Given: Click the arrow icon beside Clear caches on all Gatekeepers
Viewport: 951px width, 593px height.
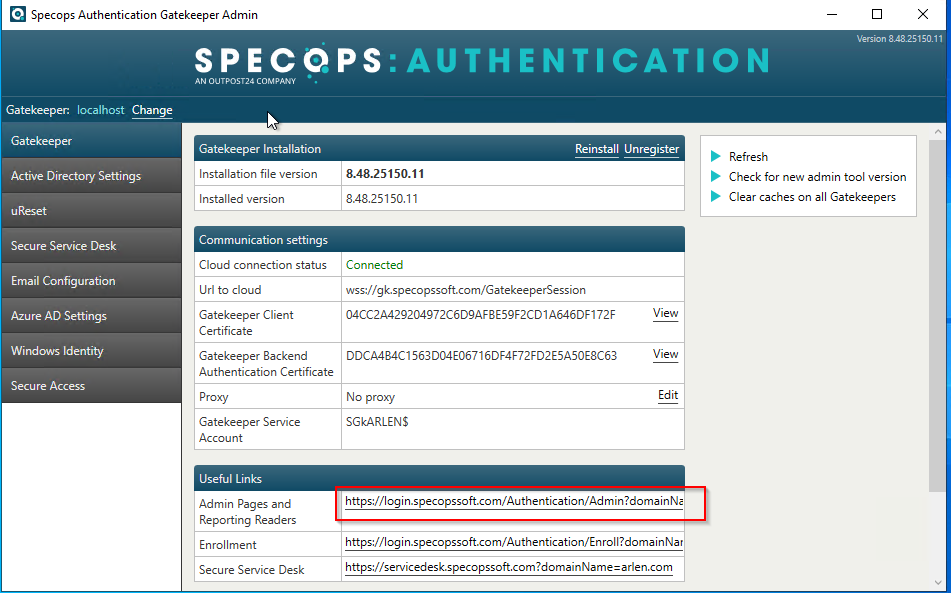Looking at the screenshot, I should point(716,196).
